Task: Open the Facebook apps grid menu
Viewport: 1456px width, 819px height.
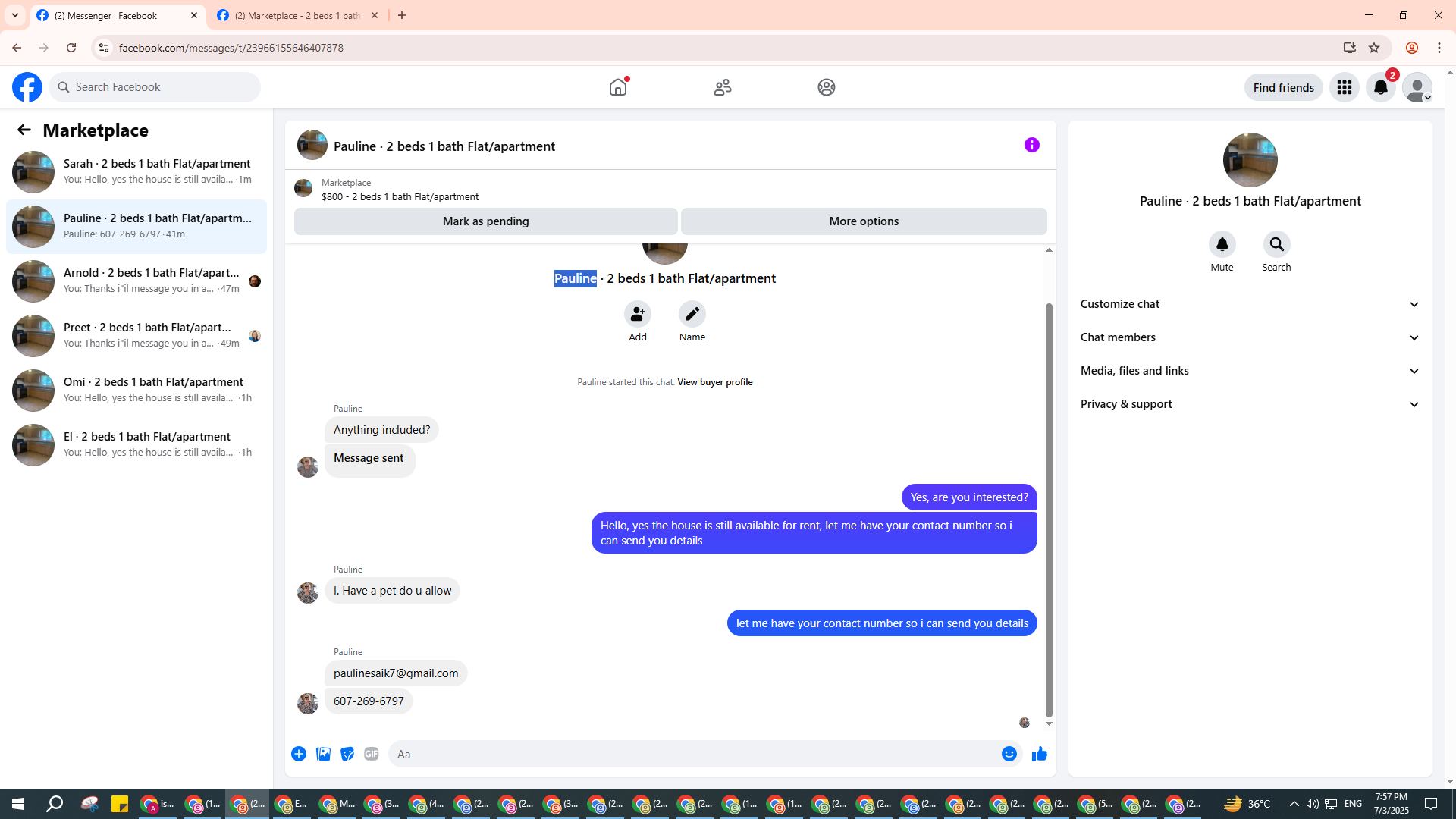Action: click(1344, 87)
